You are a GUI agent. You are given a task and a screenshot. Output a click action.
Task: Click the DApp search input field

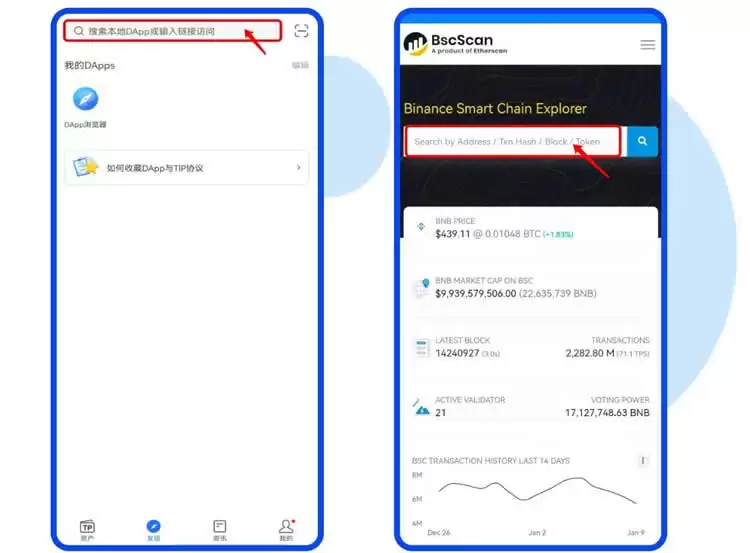point(172,31)
